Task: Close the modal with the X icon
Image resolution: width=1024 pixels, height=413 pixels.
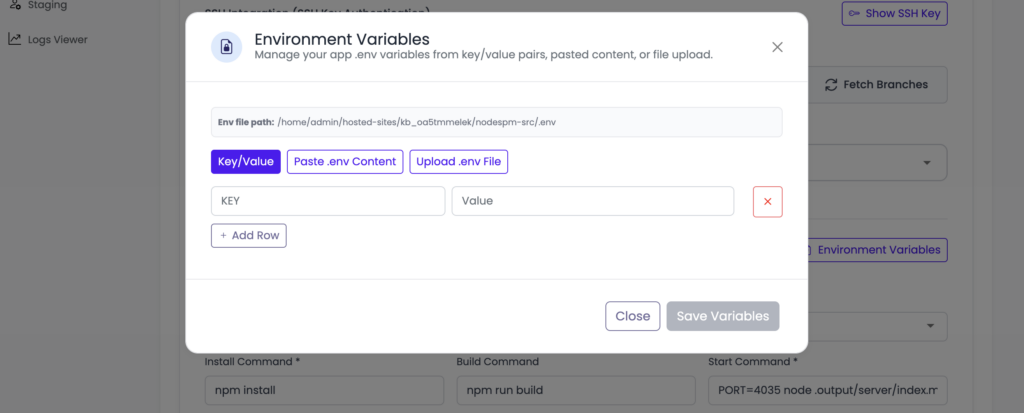Action: coord(777,47)
